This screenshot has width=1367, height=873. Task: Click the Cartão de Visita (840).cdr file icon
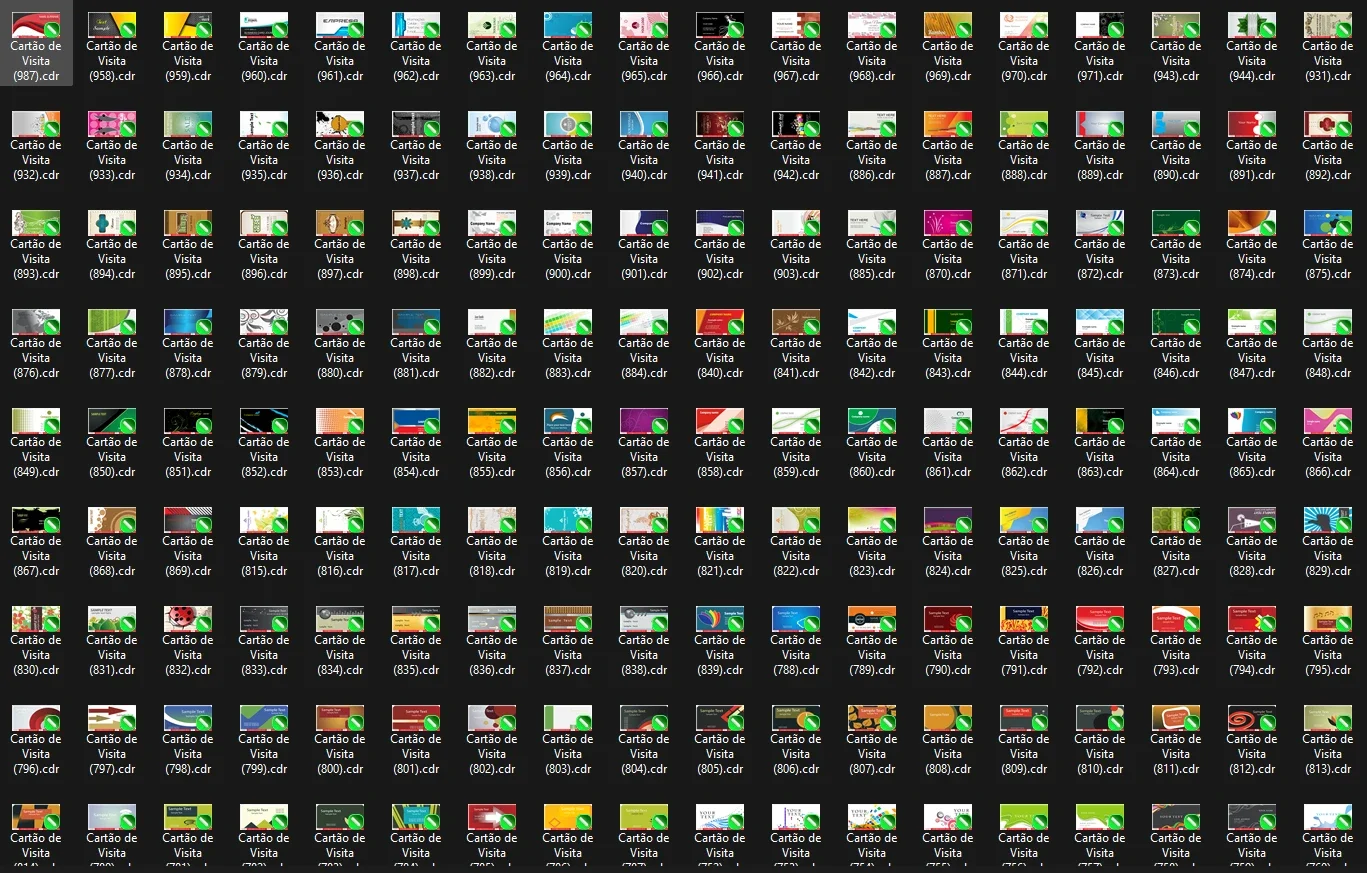[x=720, y=322]
